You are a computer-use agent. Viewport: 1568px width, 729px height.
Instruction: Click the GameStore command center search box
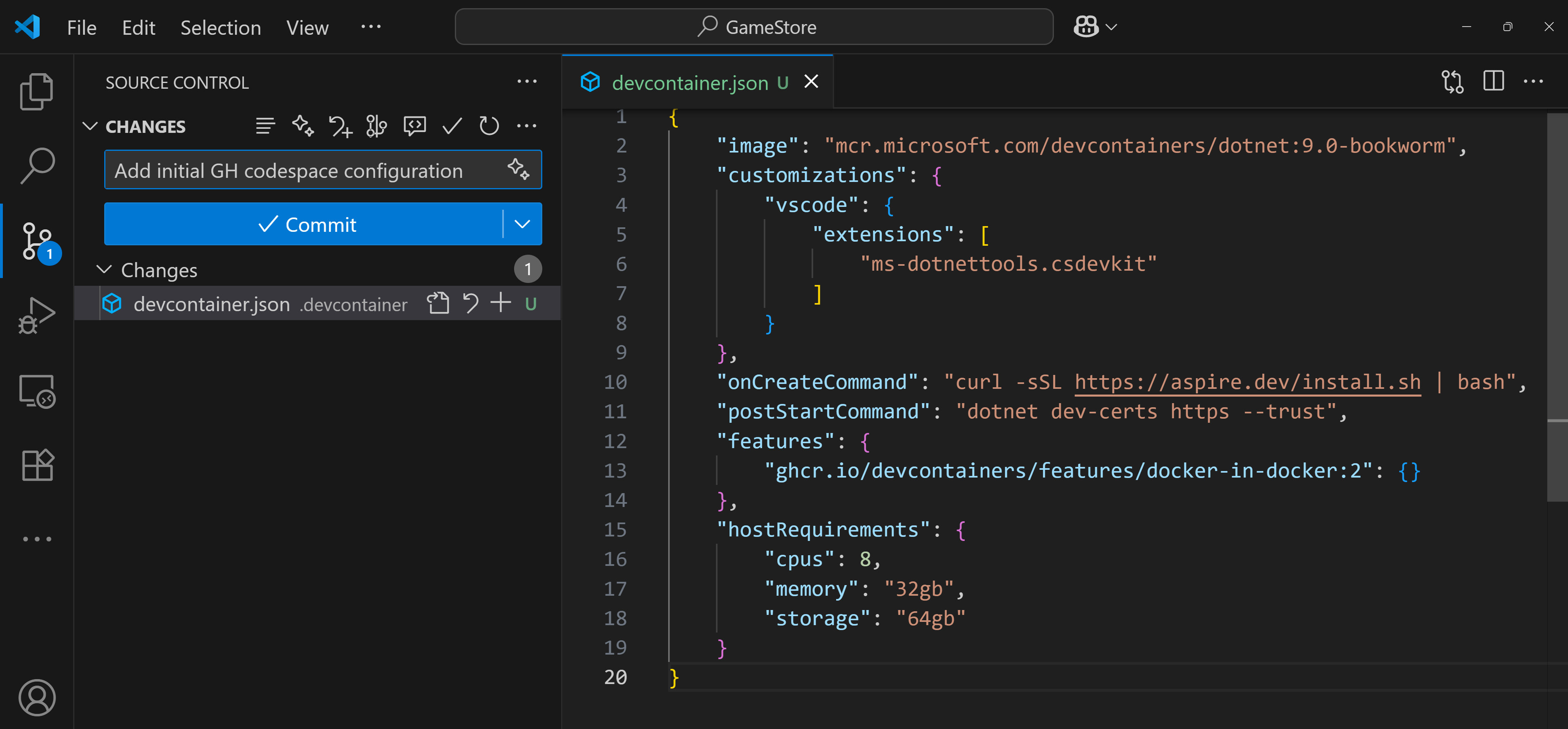coord(754,27)
